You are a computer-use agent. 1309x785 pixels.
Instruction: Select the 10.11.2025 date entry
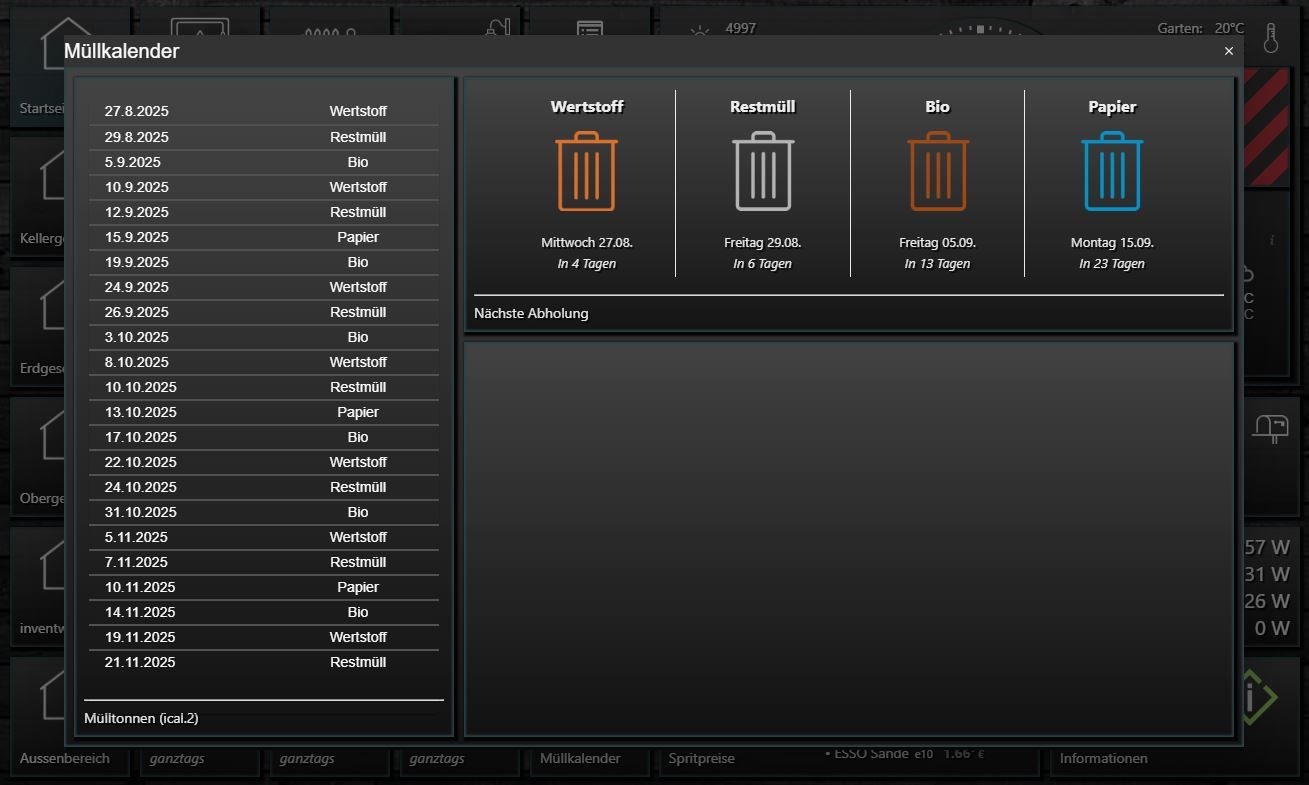[x=140, y=587]
